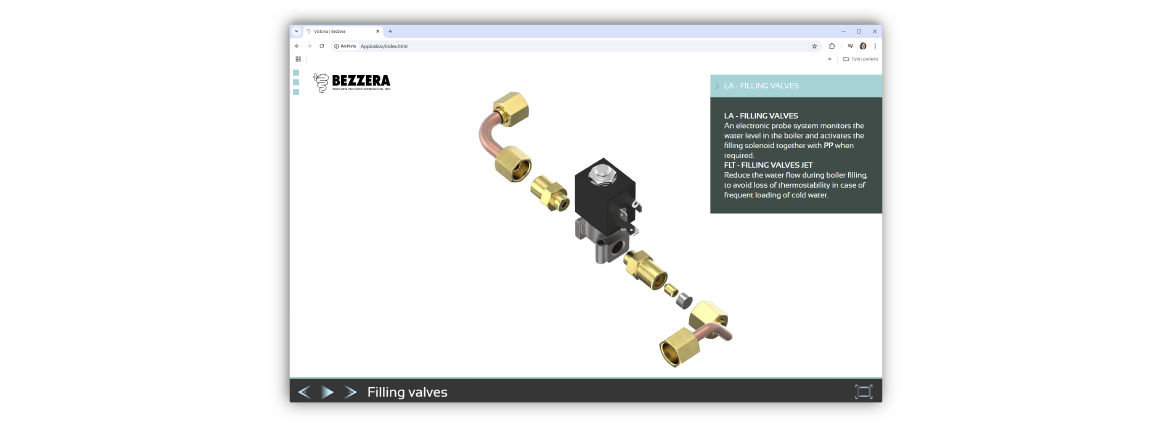Open the tab search dropdown arrow
The width and height of the screenshot is (1170, 422).
[296, 31]
